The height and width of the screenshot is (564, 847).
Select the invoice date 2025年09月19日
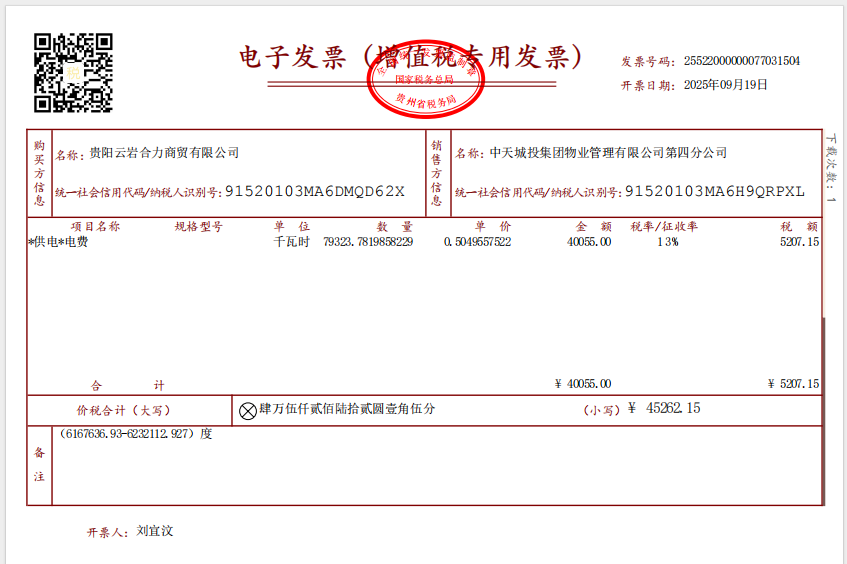coord(726,85)
